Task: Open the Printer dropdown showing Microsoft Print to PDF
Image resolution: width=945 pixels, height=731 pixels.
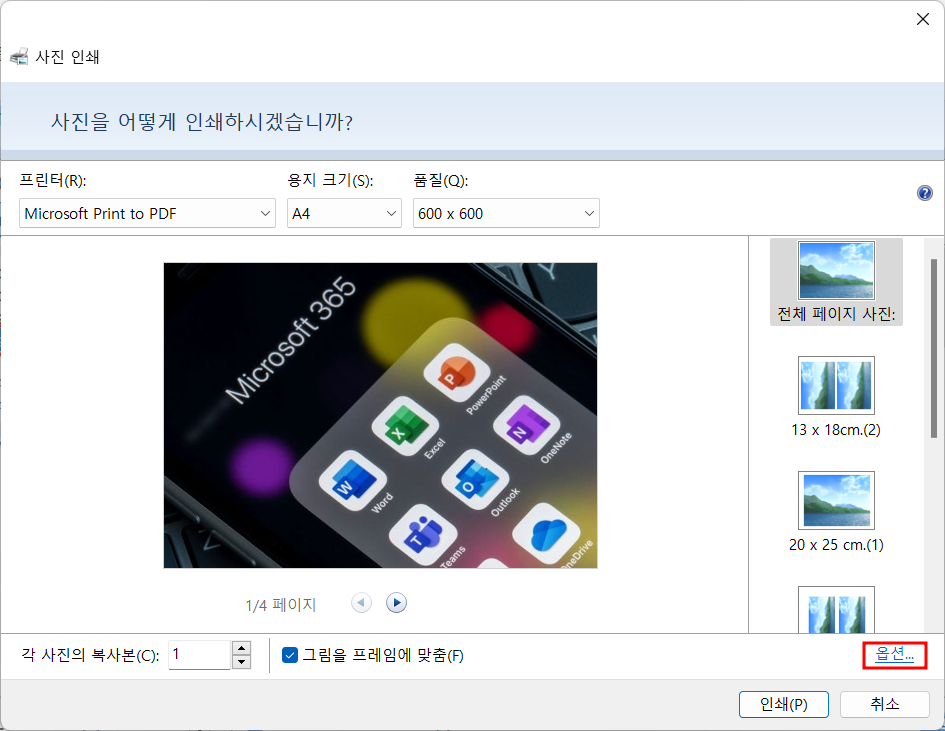Action: (147, 213)
